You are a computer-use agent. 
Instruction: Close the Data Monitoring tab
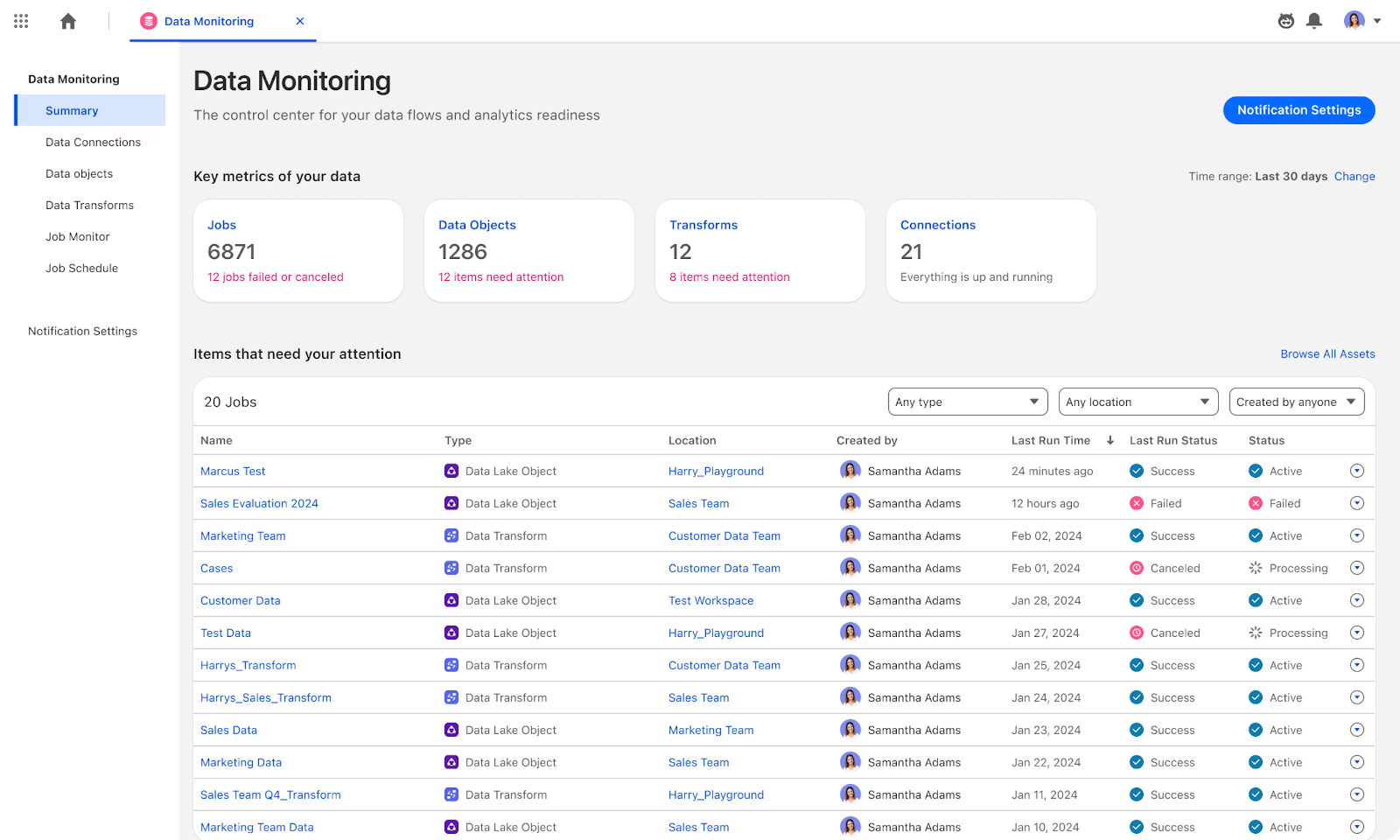click(x=300, y=21)
